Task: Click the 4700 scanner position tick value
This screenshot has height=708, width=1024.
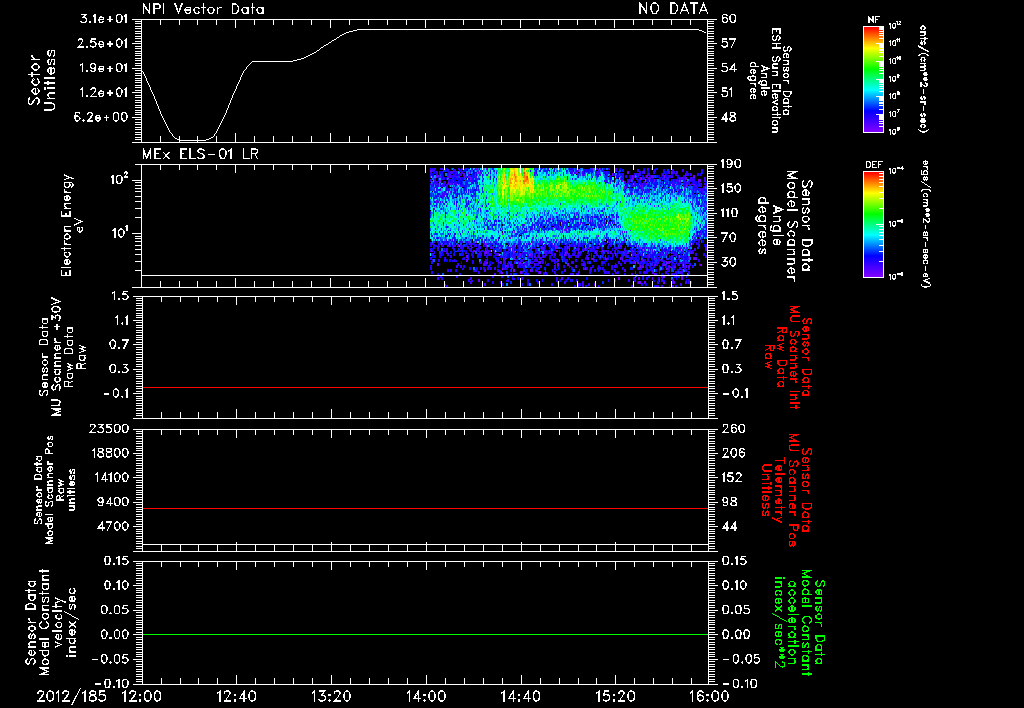Action: (x=112, y=526)
